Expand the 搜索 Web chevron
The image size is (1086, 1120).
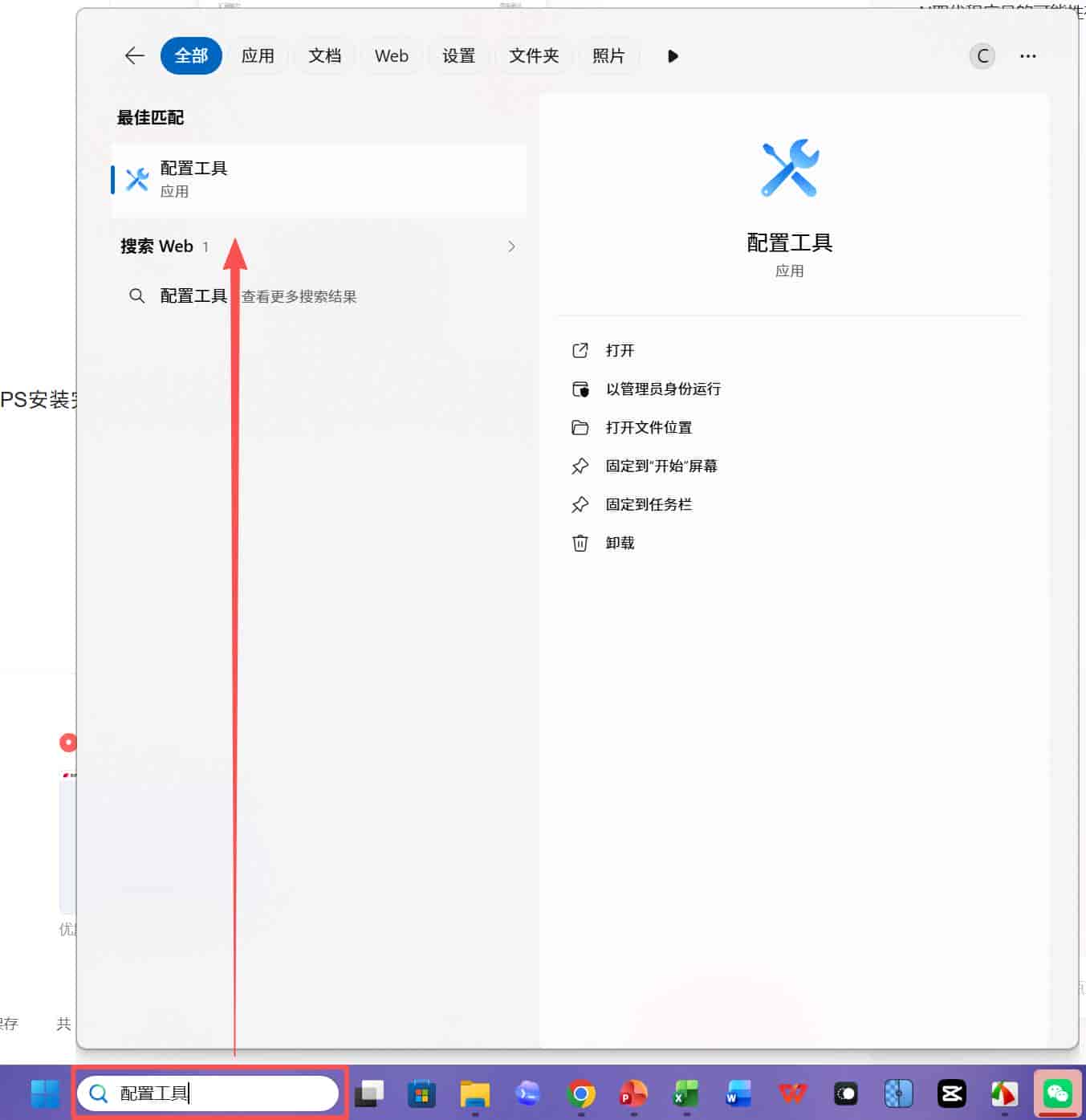point(511,246)
